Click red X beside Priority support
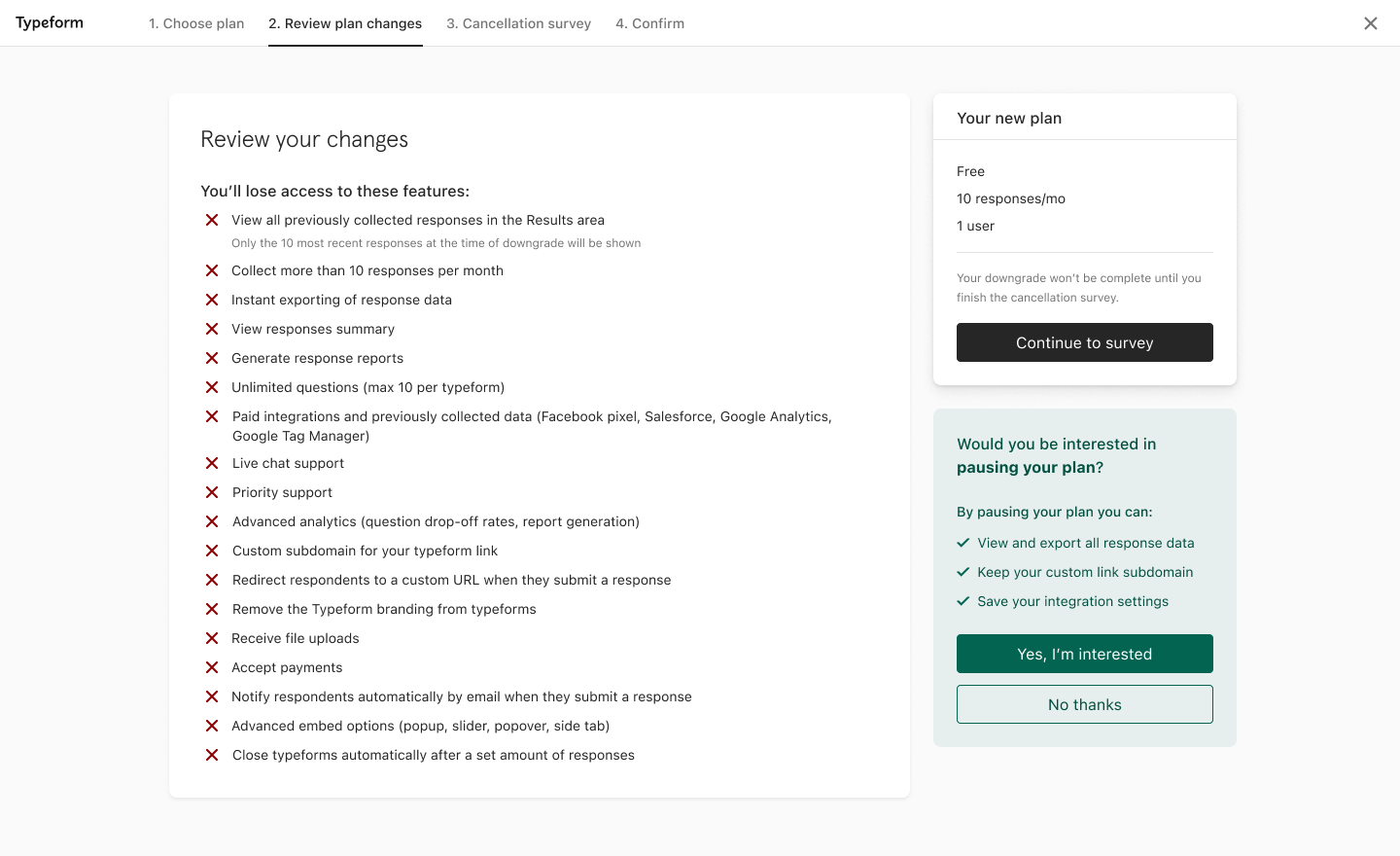Screen dimensions: 1400x856 click(212, 492)
